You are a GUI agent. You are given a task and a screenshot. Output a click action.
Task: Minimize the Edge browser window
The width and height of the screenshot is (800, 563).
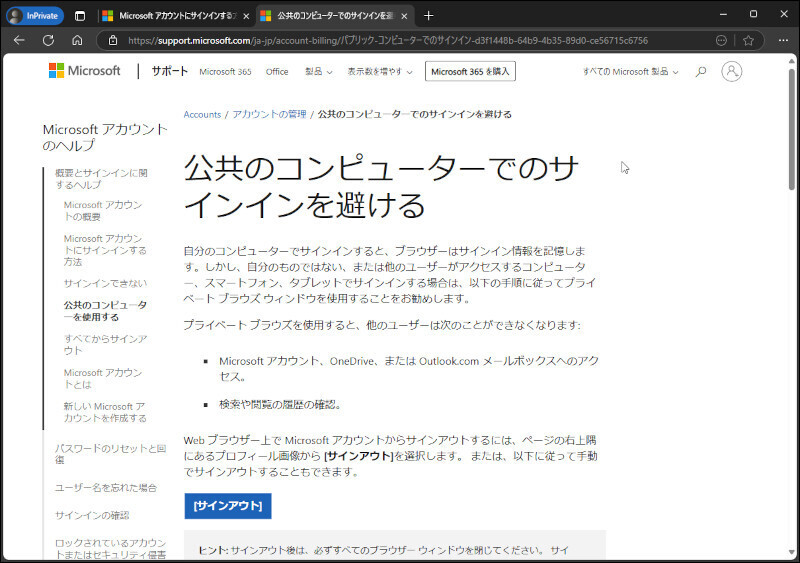pyautogui.click(x=723, y=15)
